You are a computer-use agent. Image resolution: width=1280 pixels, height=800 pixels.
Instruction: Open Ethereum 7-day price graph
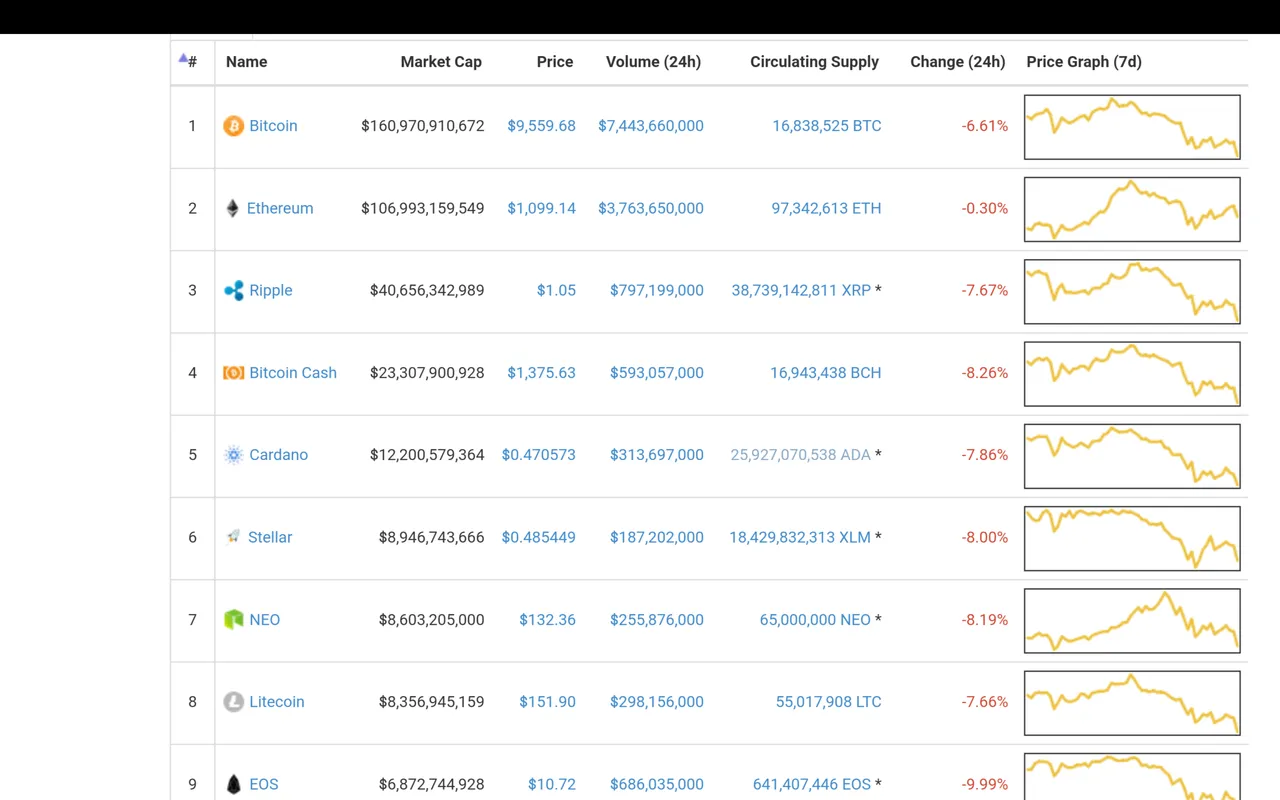coord(1132,209)
